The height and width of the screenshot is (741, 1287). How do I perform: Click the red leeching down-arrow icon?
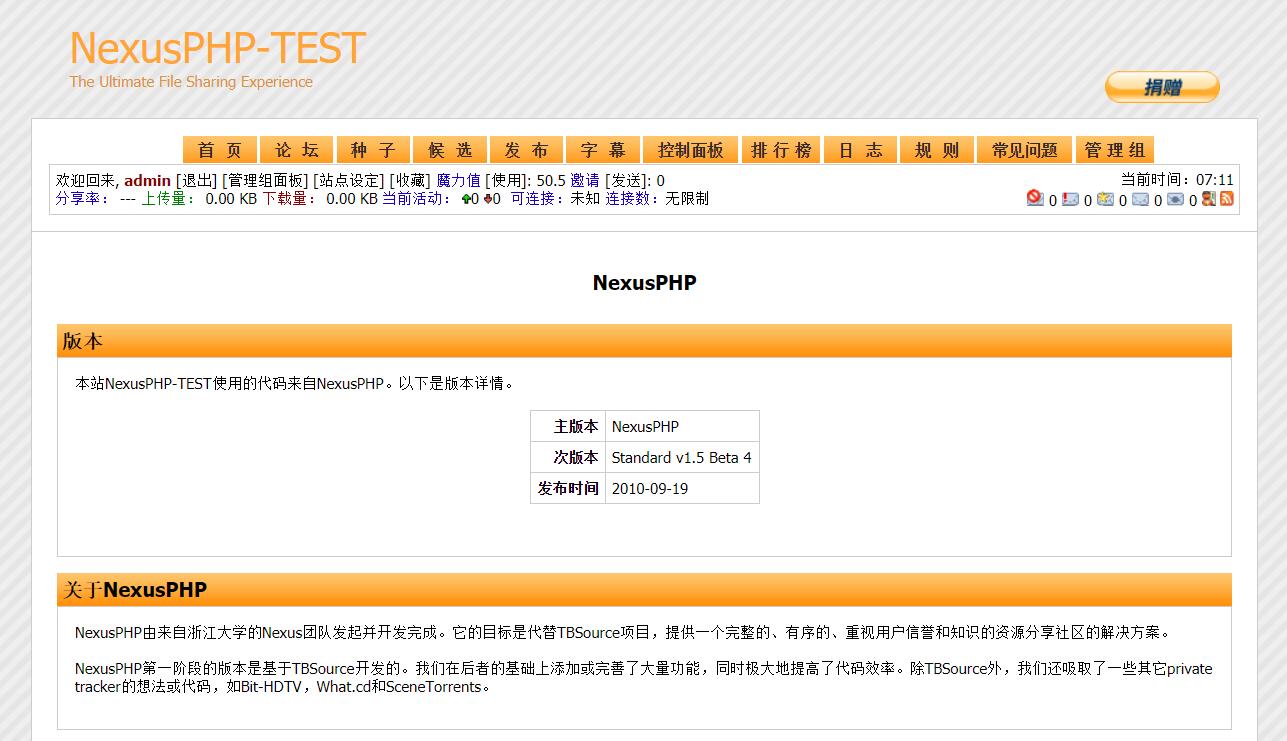click(488, 199)
